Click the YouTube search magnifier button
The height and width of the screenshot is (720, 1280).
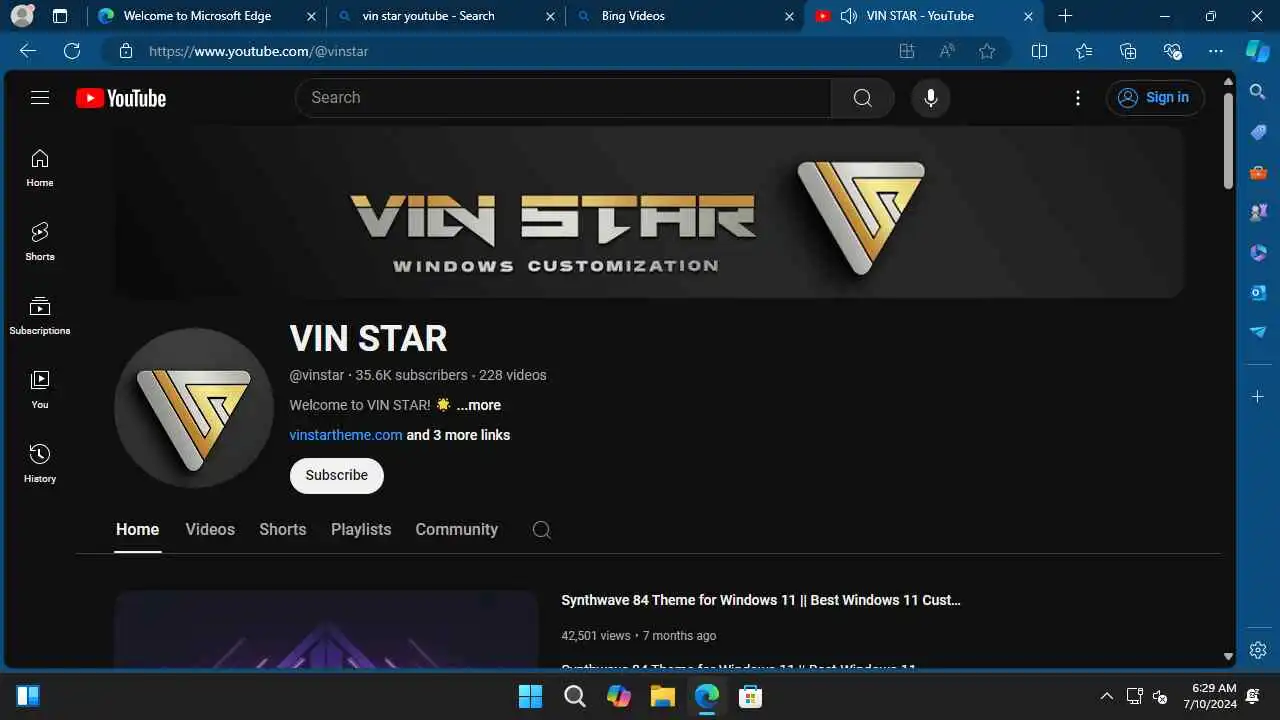click(x=862, y=98)
